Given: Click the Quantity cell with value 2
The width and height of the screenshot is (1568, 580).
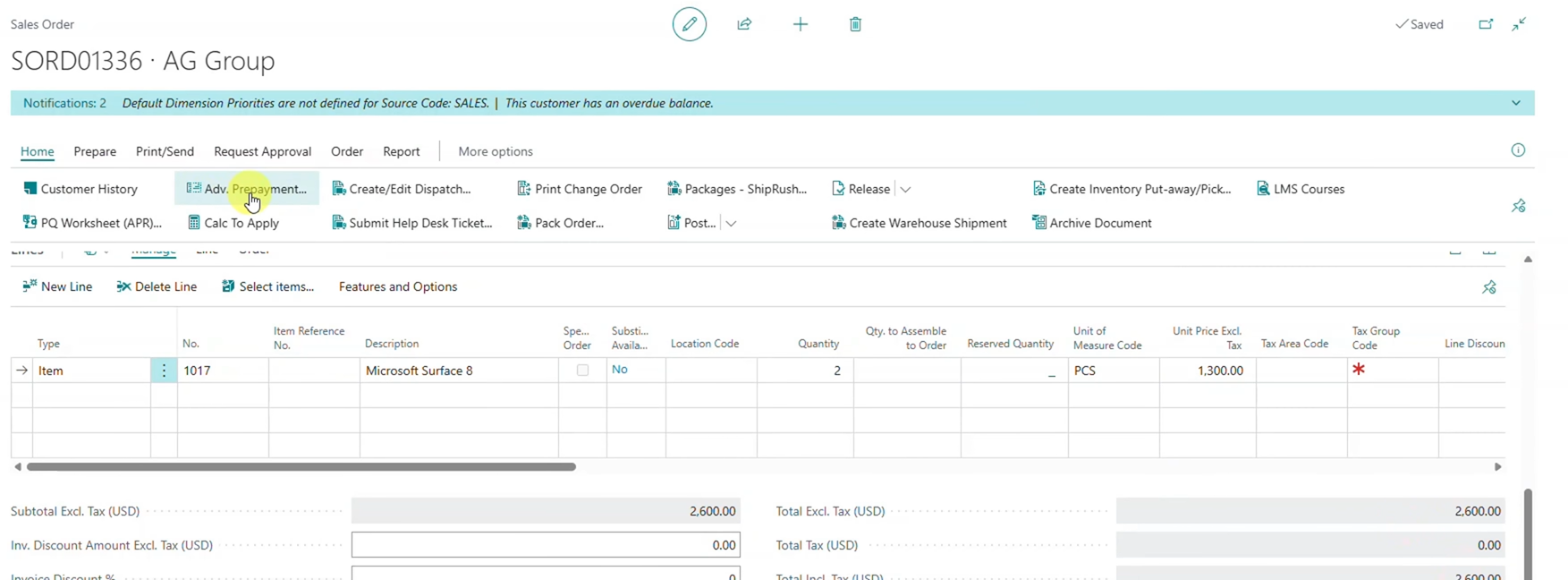Looking at the screenshot, I should [x=805, y=370].
